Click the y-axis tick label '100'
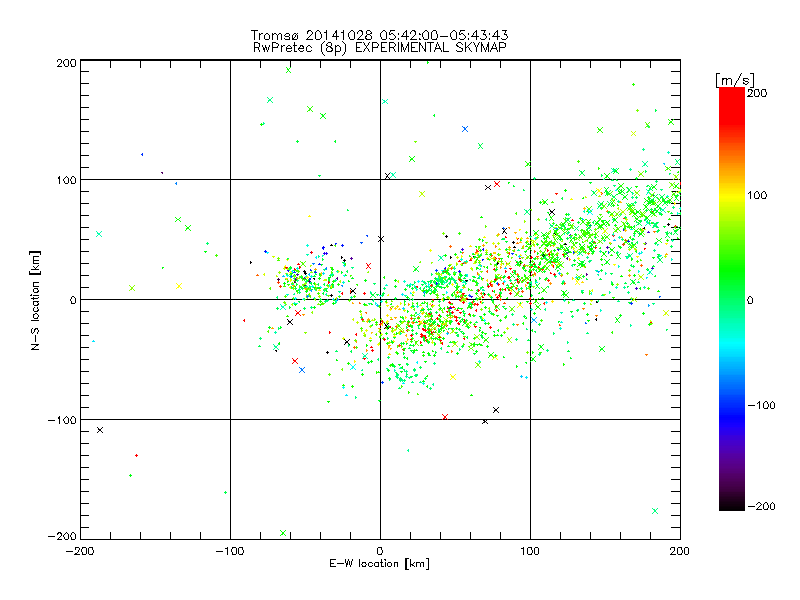800x600 pixels. point(66,180)
